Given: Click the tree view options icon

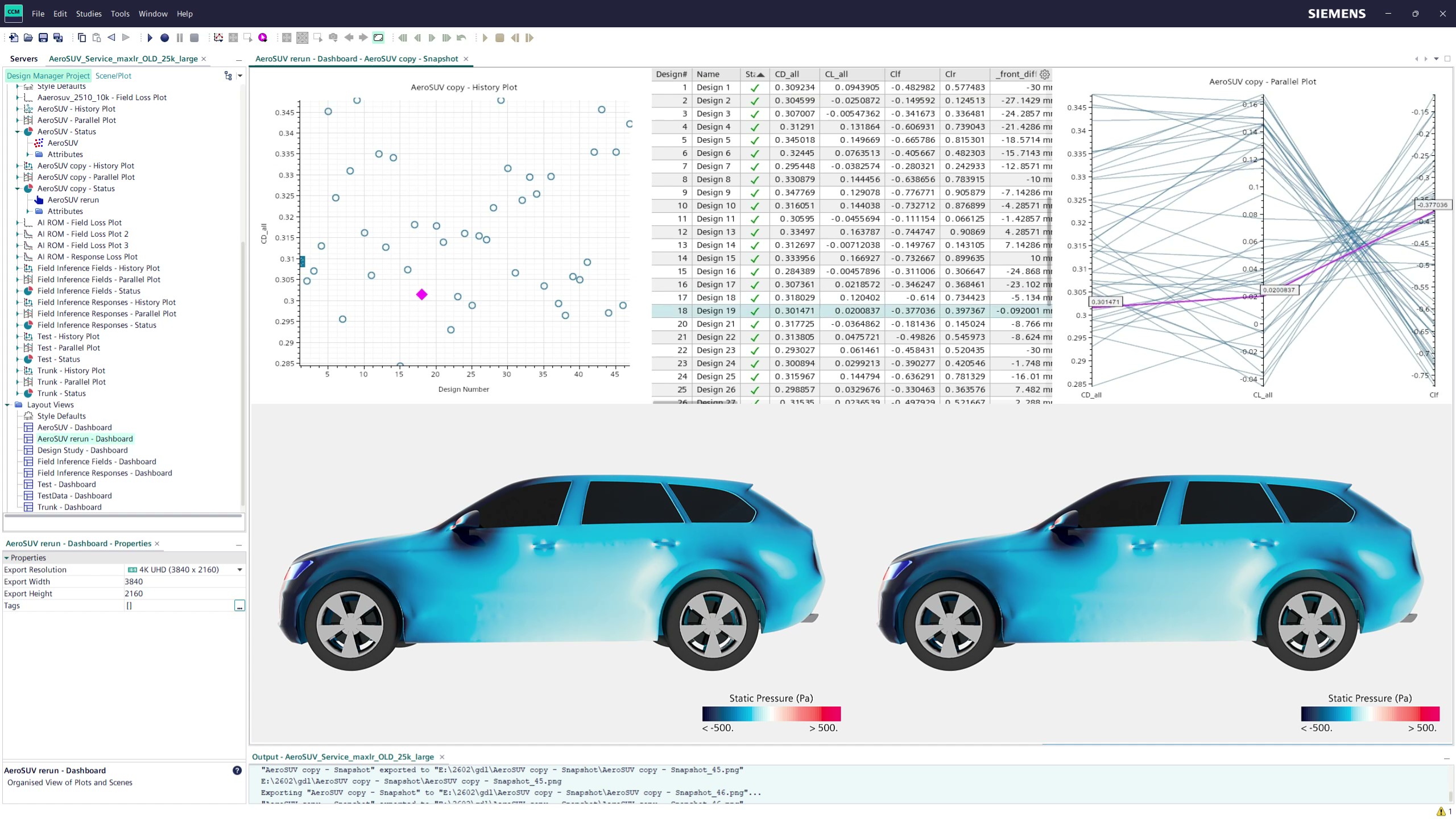Looking at the screenshot, I should (228, 76).
